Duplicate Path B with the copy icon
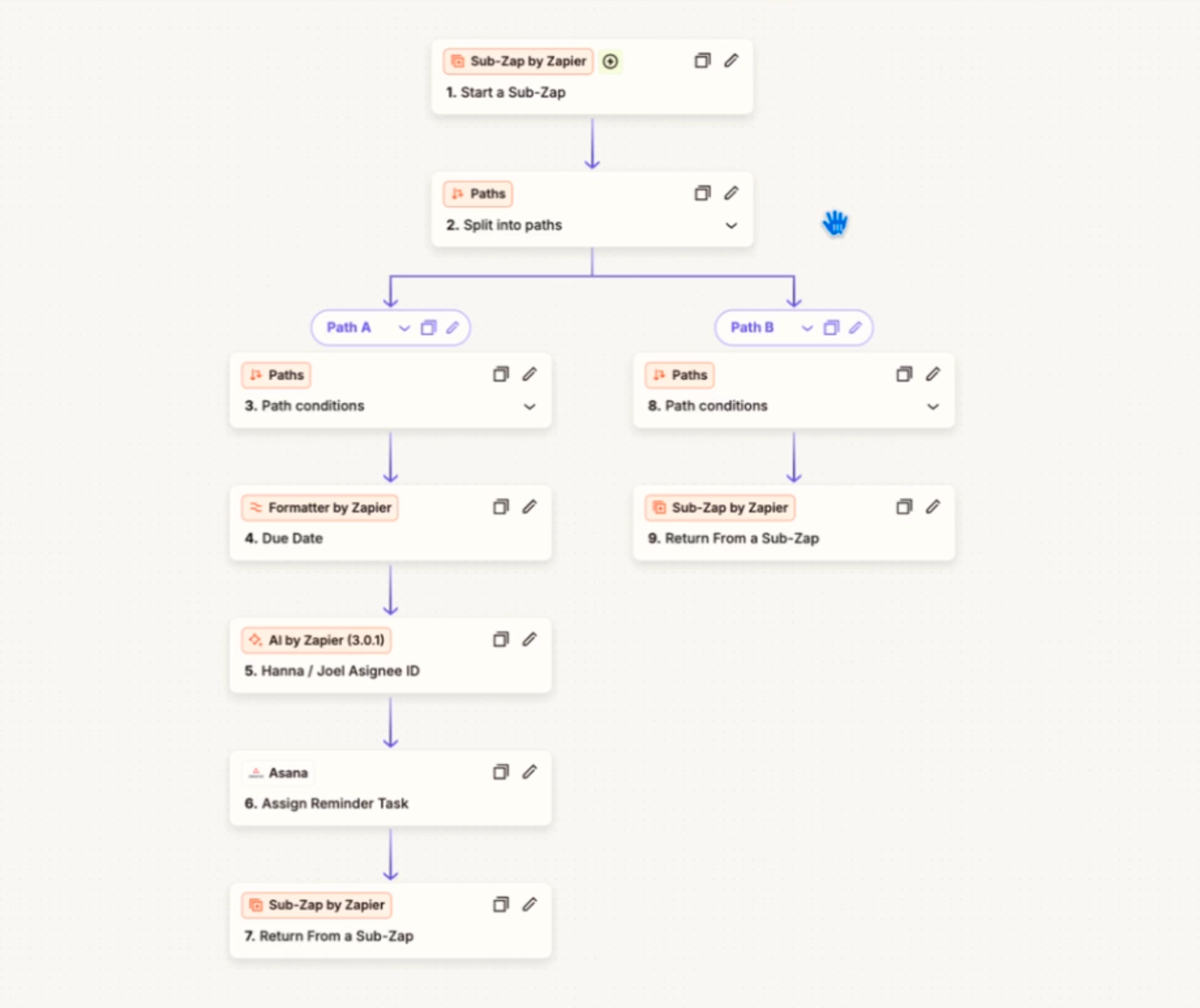The width and height of the screenshot is (1200, 1008). (831, 327)
